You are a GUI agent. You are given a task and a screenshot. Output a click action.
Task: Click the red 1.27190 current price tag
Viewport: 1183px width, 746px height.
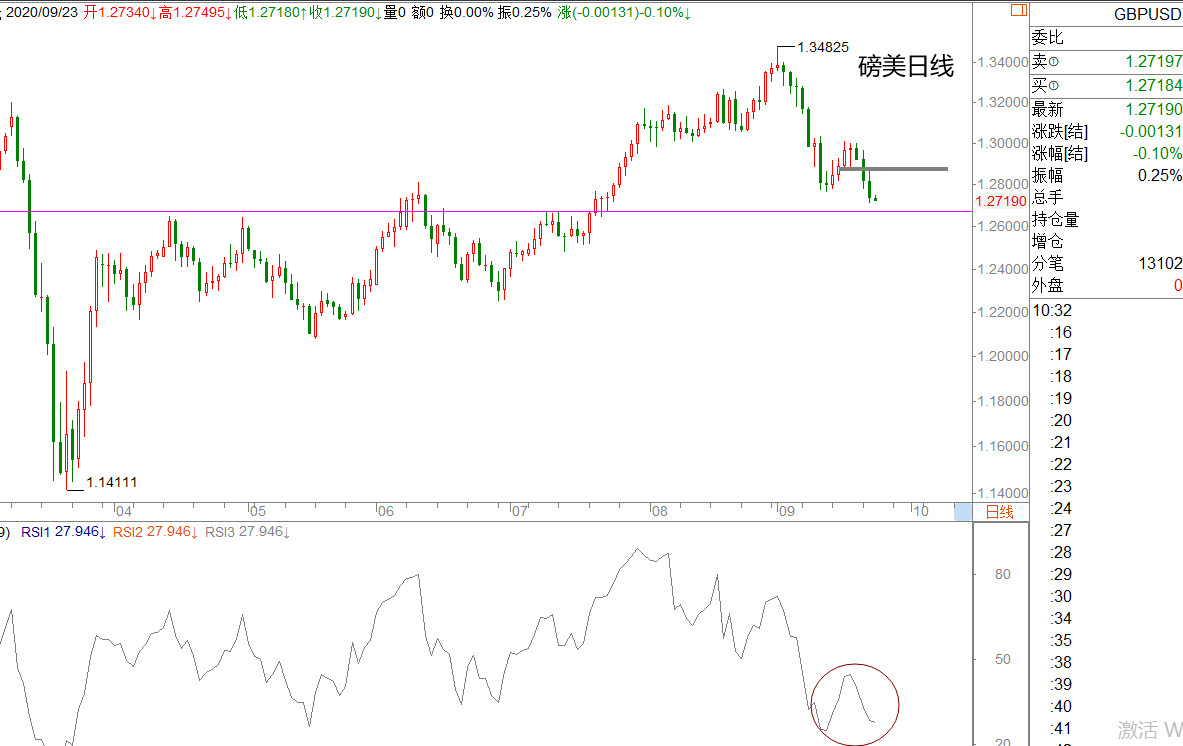pyautogui.click(x=1001, y=201)
